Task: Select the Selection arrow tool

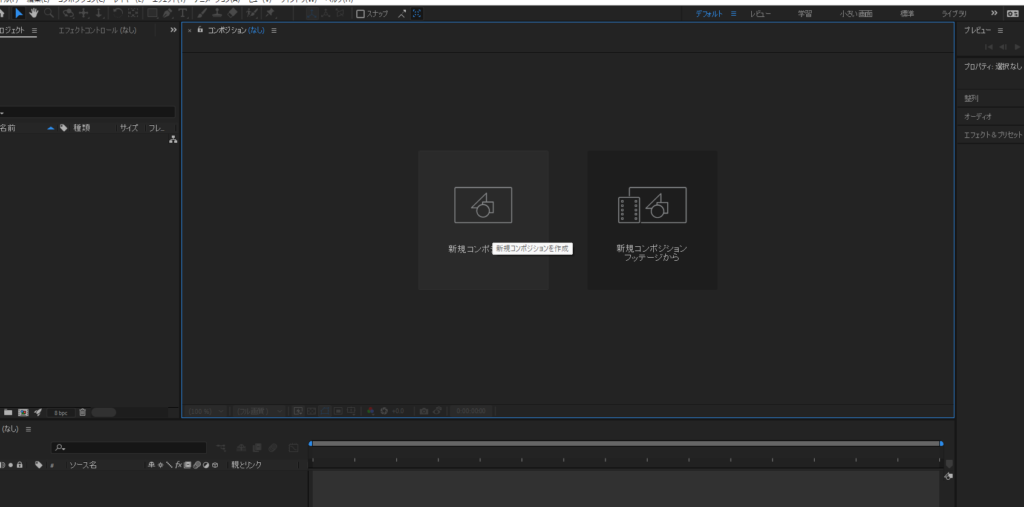Action: point(18,13)
